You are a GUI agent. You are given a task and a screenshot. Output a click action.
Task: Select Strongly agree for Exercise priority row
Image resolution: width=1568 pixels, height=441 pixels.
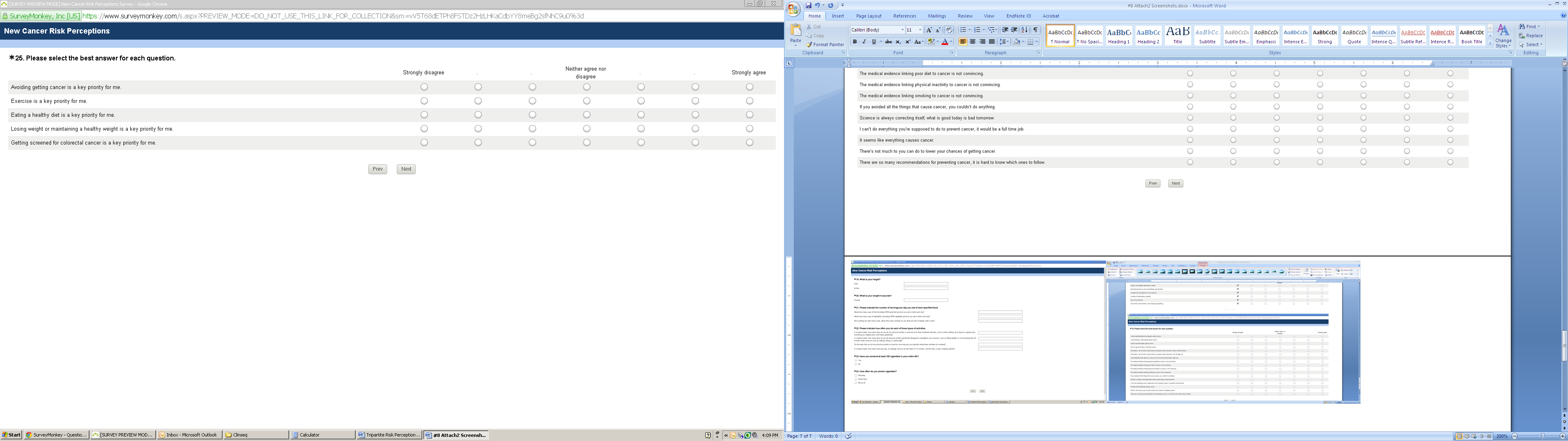coord(749,101)
